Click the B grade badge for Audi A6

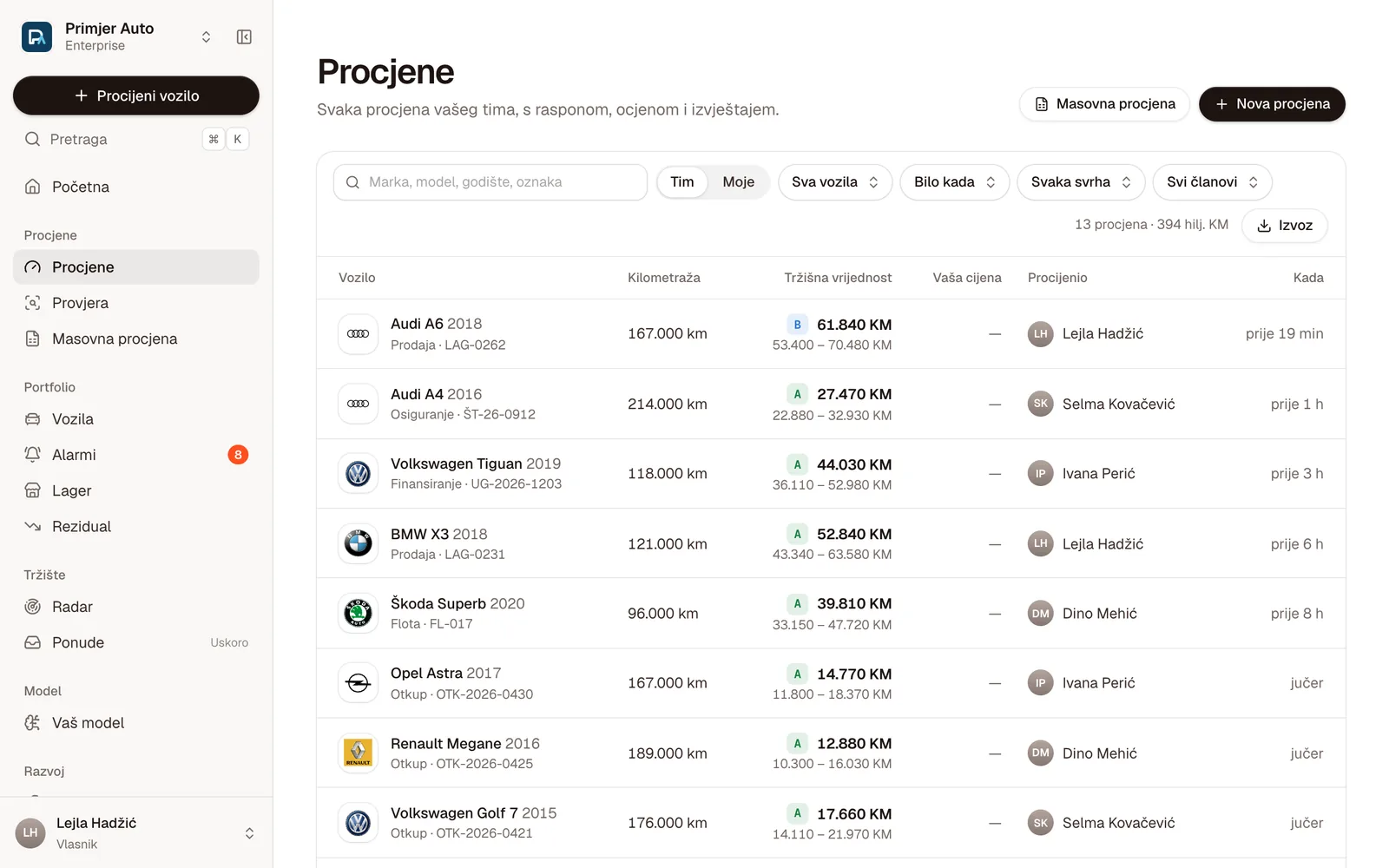click(x=798, y=325)
